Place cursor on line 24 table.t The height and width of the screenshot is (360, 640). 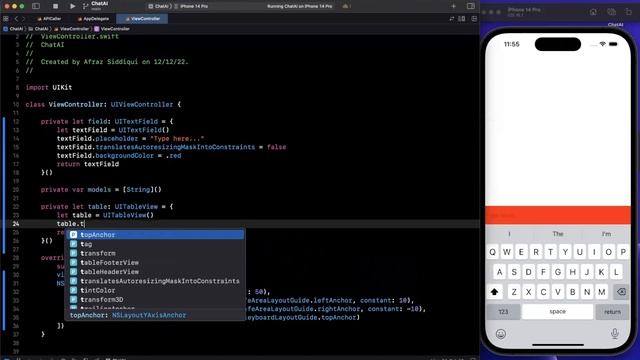[71, 224]
